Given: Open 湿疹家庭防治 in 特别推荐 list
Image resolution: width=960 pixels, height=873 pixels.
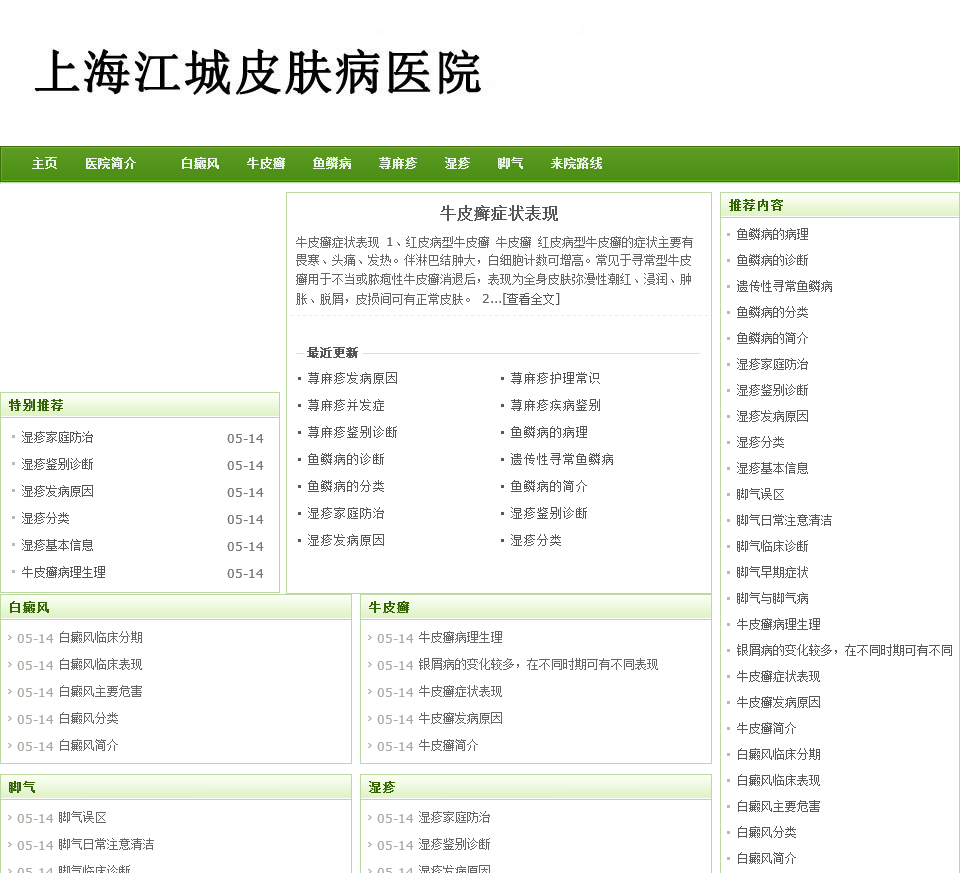Looking at the screenshot, I should pyautogui.click(x=57, y=437).
